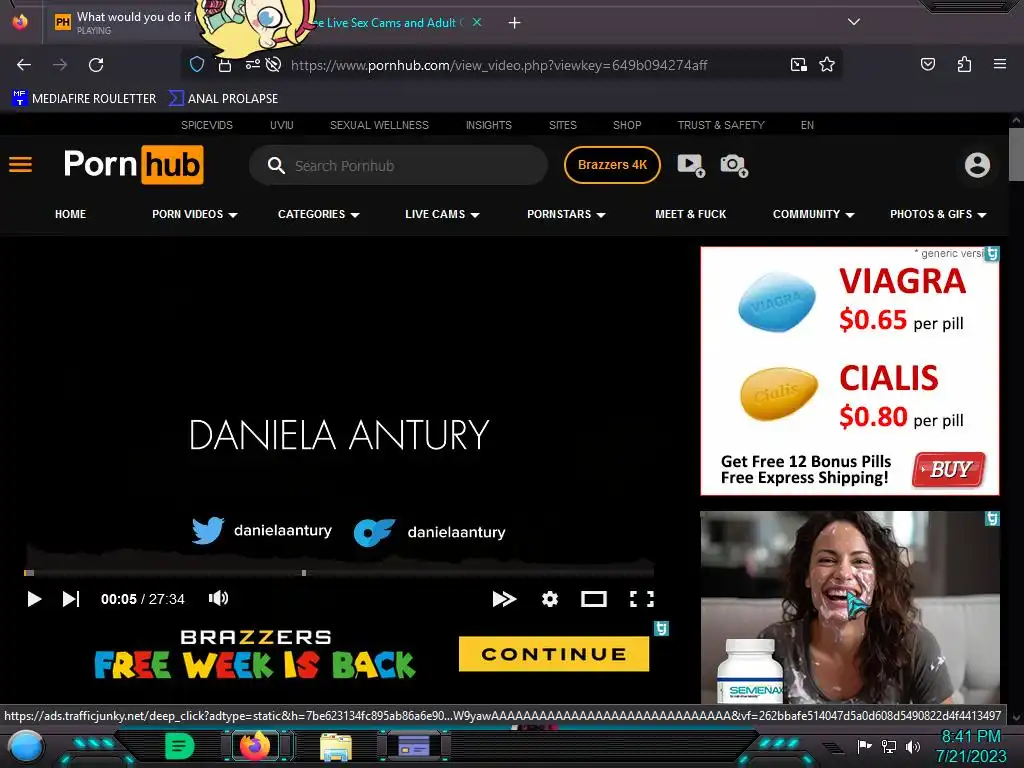Viewport: 1024px width, 768px height.
Task: Open the SPICEVIDS link in the top bar
Action: pyautogui.click(x=207, y=125)
